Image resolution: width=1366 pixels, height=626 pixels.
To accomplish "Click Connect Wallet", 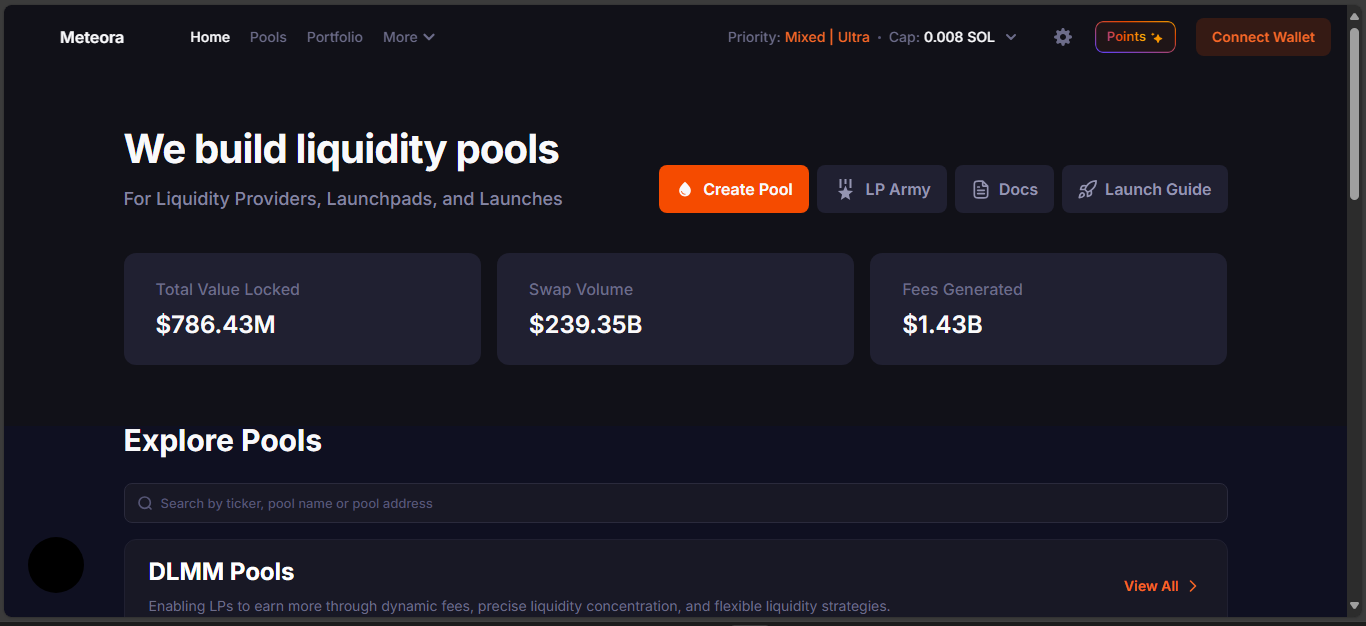I will 1263,37.
